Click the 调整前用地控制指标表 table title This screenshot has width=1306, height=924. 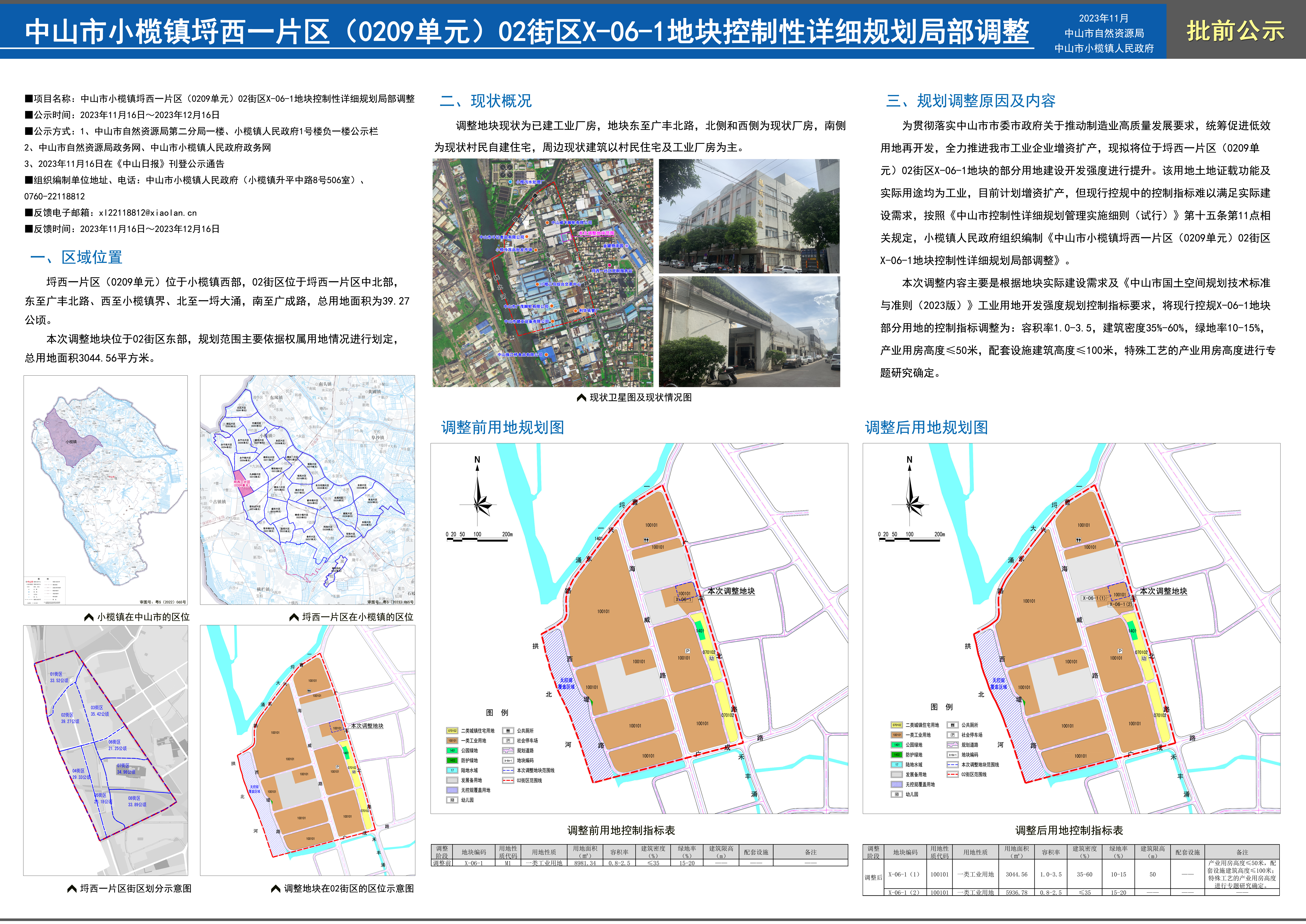621,831
